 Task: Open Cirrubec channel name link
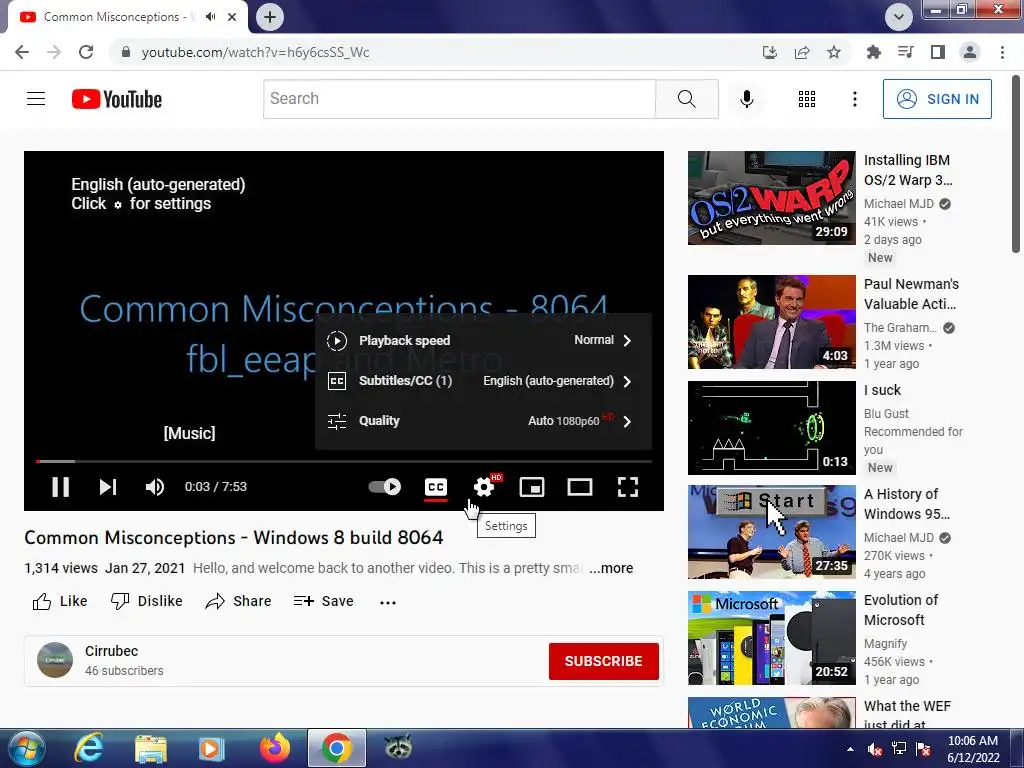(112, 651)
